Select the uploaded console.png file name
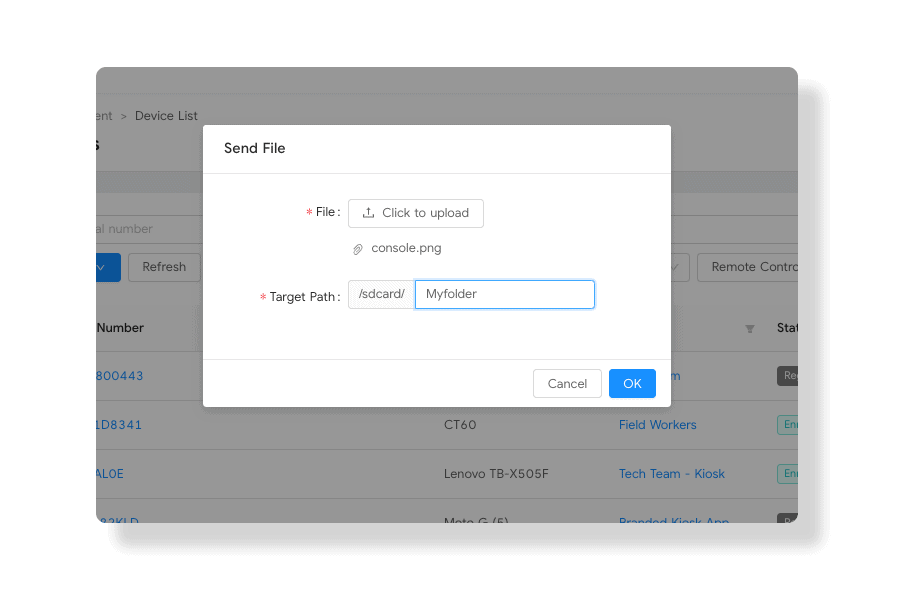 click(406, 248)
